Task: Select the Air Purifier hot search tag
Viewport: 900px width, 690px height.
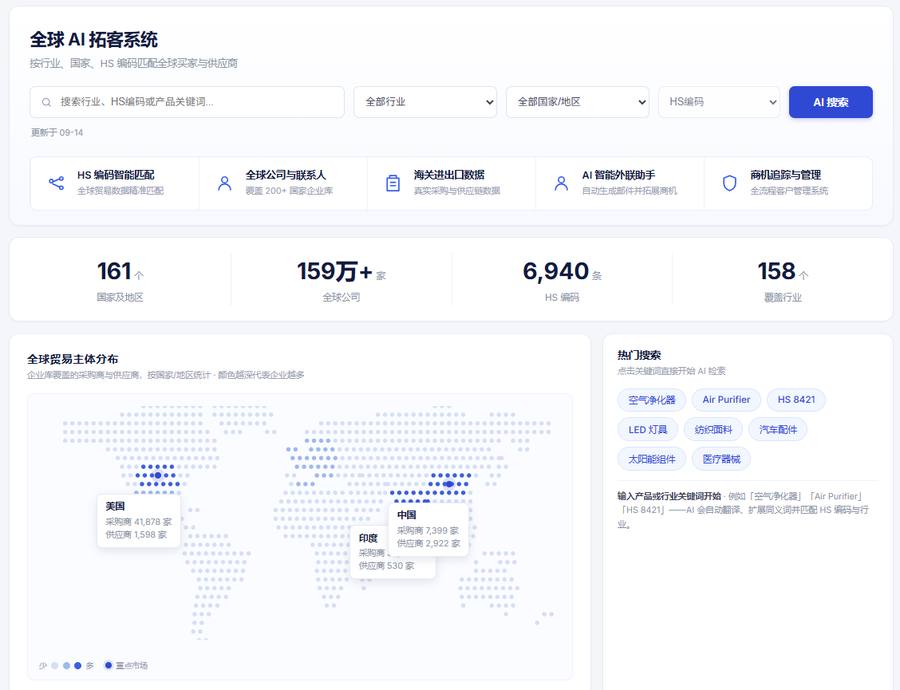Action: [x=726, y=400]
